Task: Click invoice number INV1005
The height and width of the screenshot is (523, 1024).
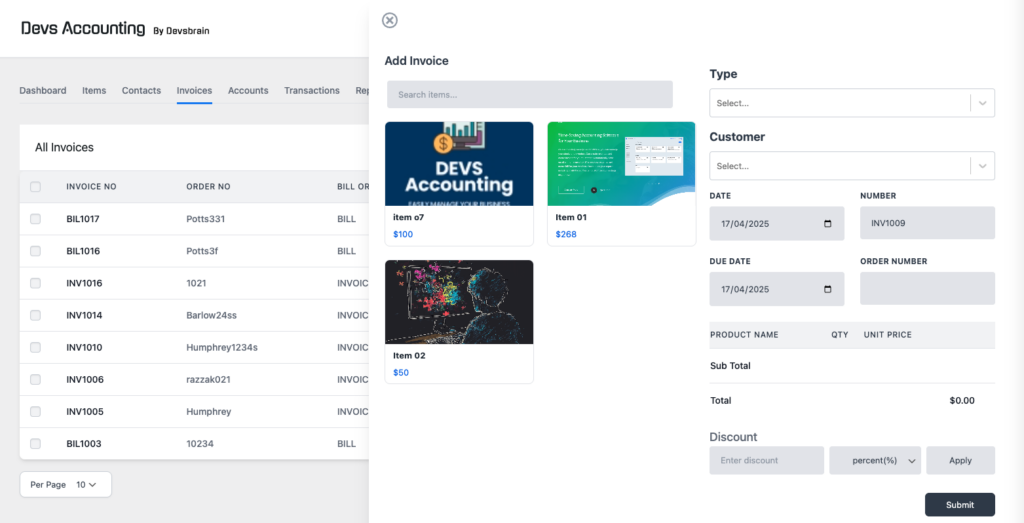Action: pyautogui.click(x=84, y=411)
